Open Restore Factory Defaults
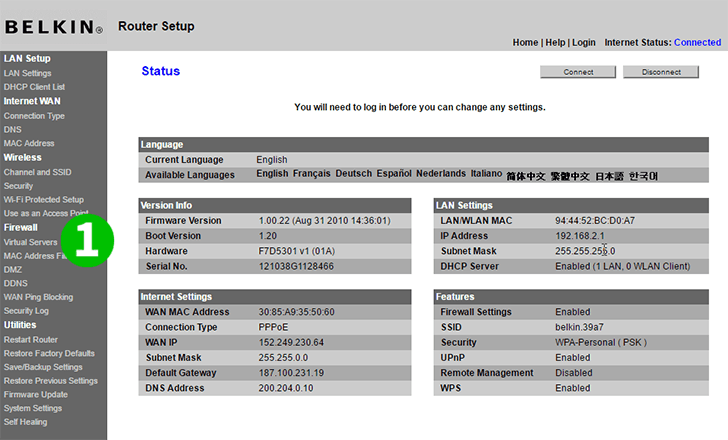This screenshot has height=440, width=728. point(49,353)
